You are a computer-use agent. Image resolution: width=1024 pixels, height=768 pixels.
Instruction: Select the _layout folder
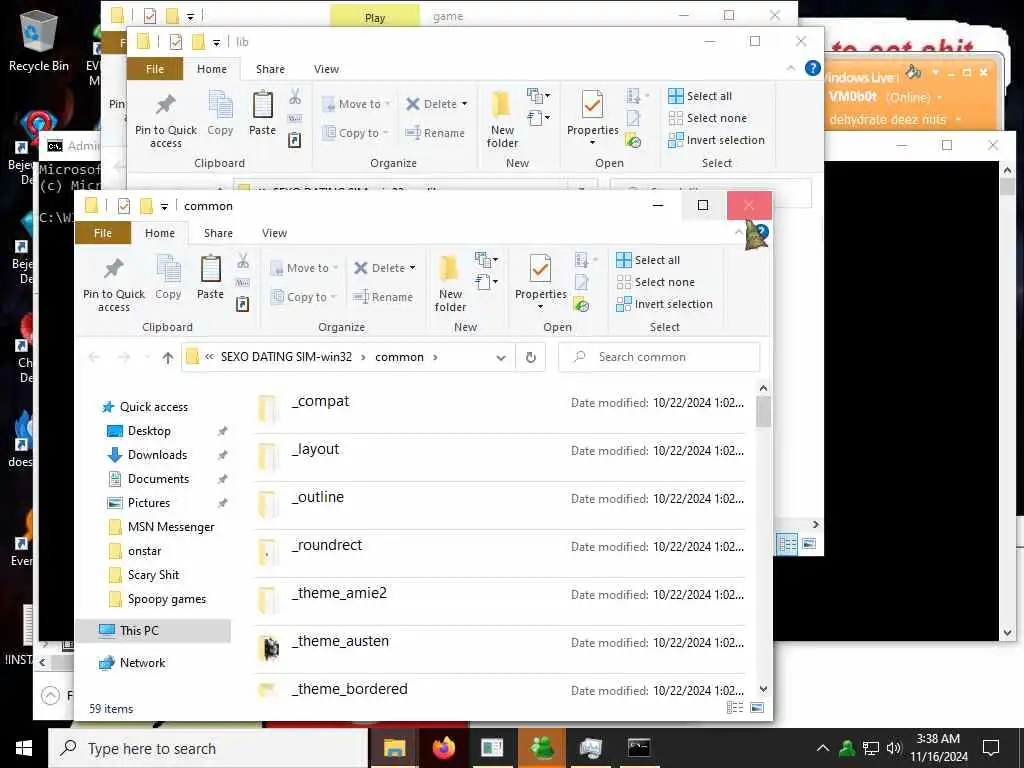500,457
